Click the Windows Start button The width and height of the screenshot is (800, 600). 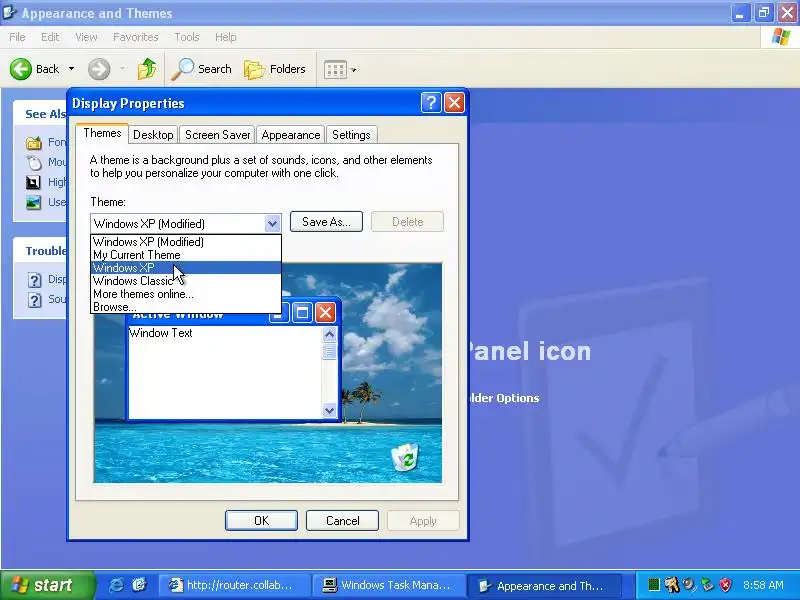pos(47,585)
